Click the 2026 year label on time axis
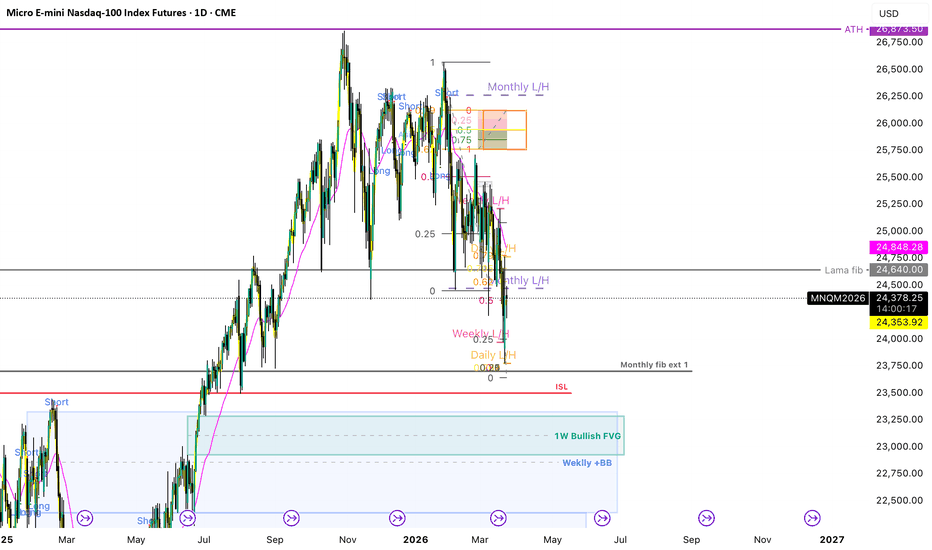 click(415, 540)
